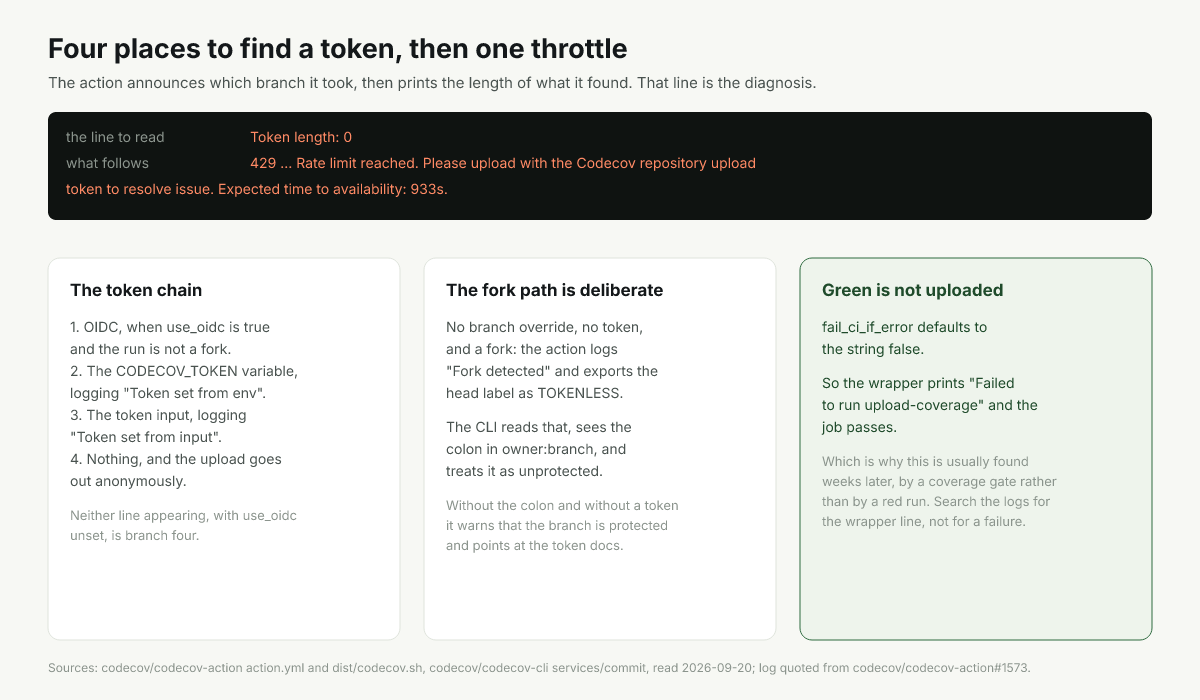Click the line "No branch override, no token,"
Image resolution: width=1200 pixels, height=700 pixels.
pos(544,327)
